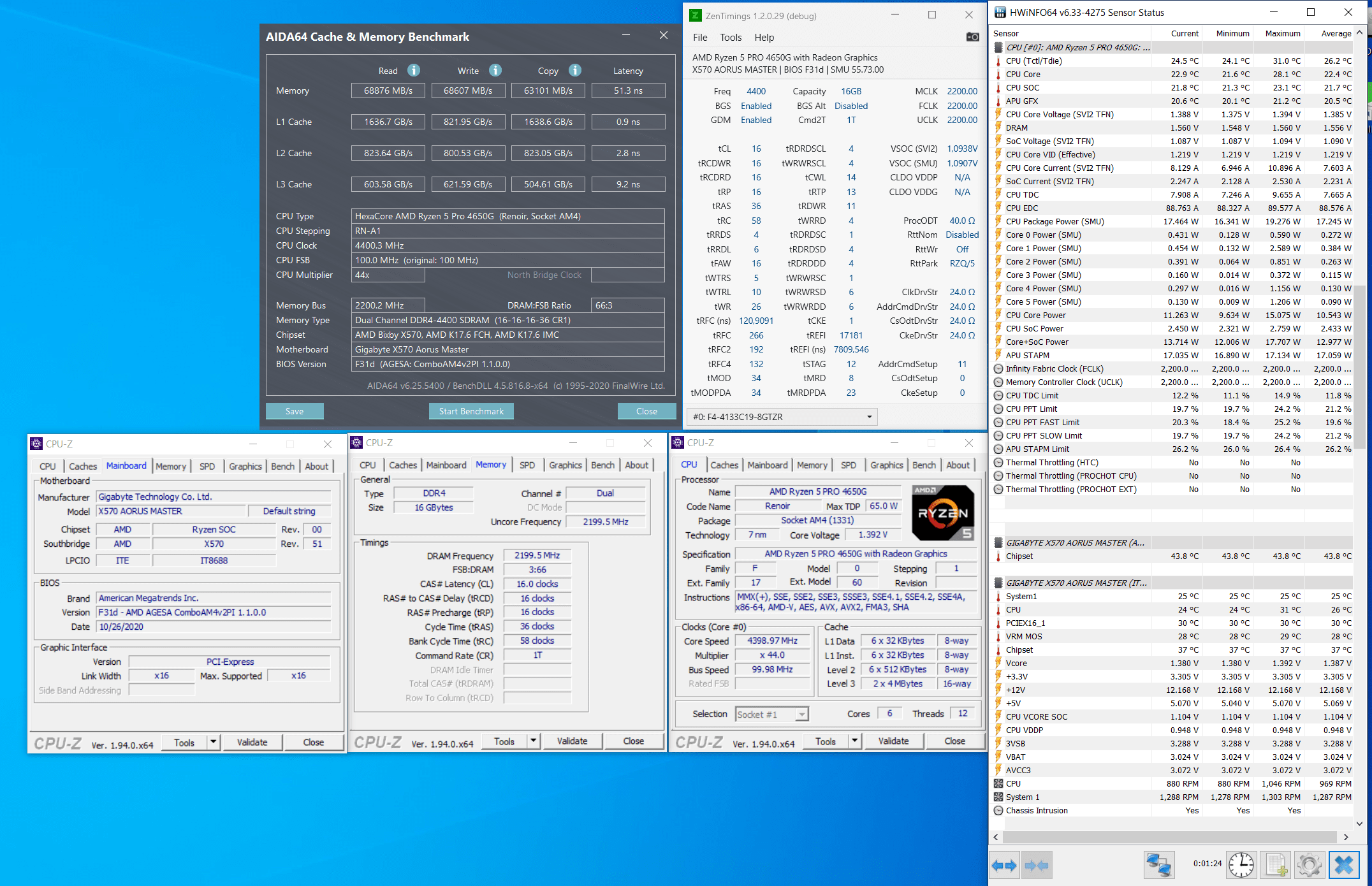
Task: Switch to Bench tab in Memory CPU-Z window
Action: click(602, 465)
